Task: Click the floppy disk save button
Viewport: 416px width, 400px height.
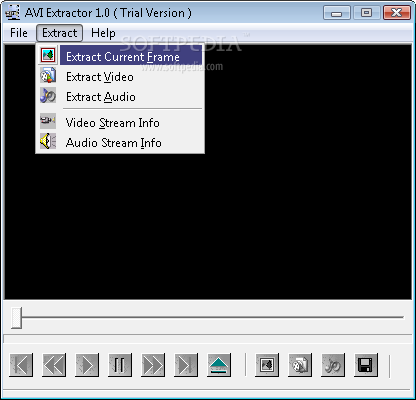Action: [x=366, y=365]
